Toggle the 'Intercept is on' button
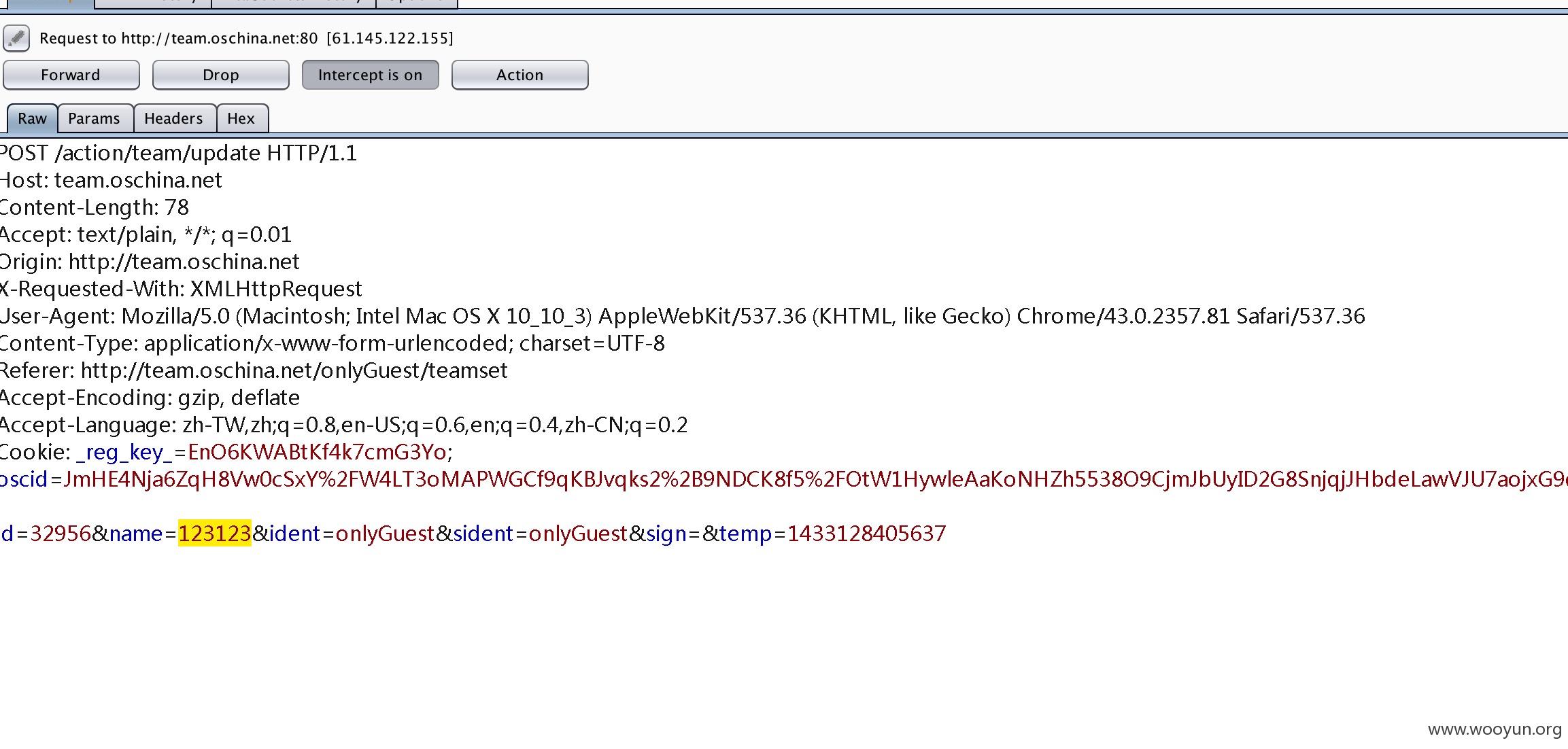 371,75
